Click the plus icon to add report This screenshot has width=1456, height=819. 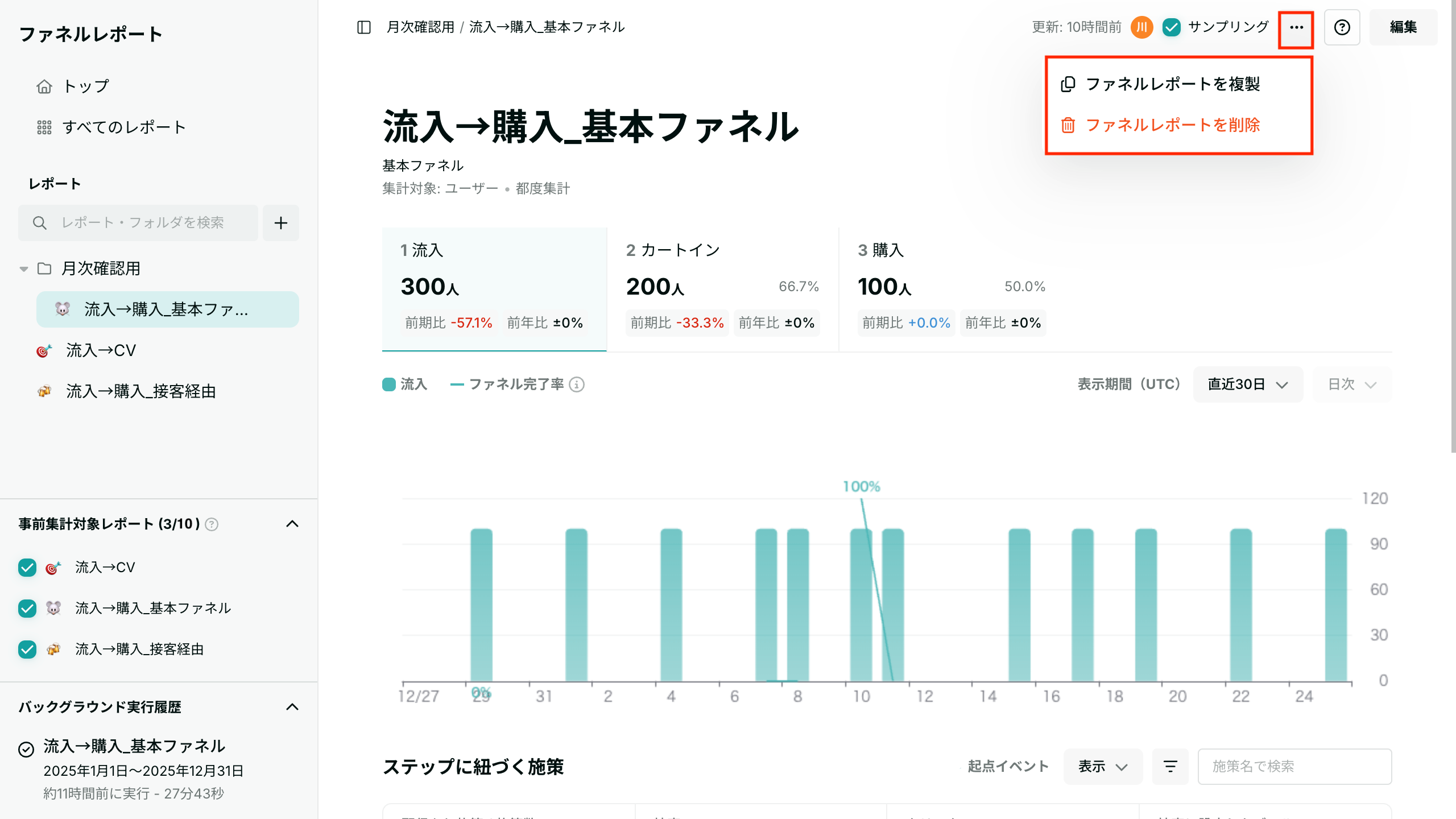click(281, 223)
